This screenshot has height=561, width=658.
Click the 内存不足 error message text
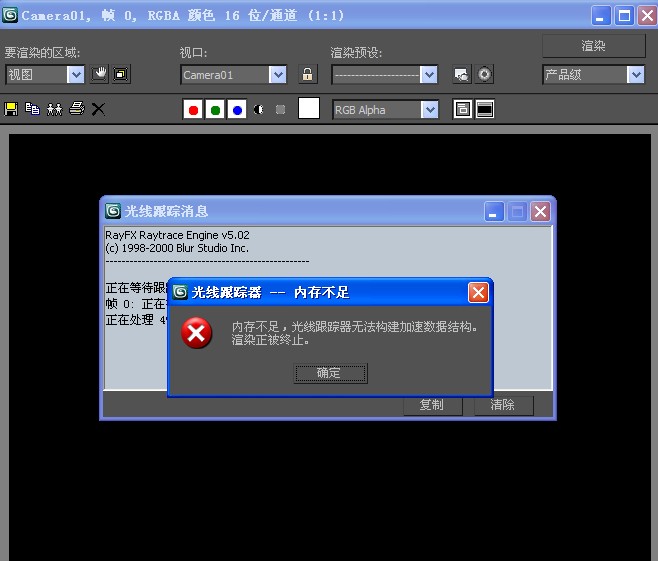click(354, 333)
